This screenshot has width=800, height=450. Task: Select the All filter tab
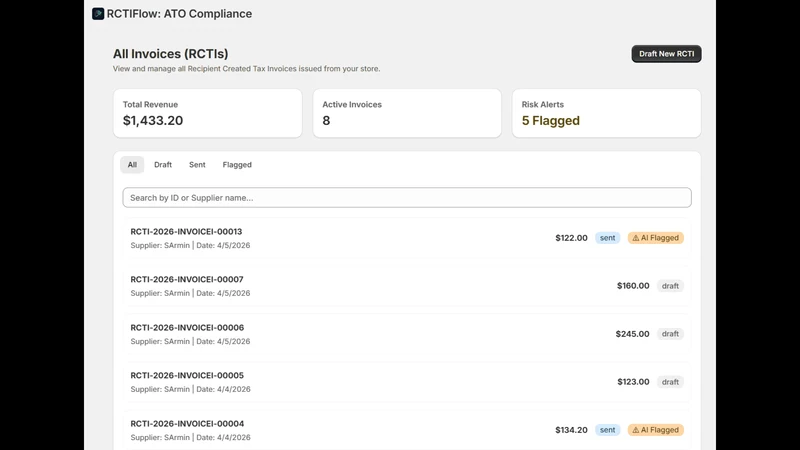click(132, 165)
